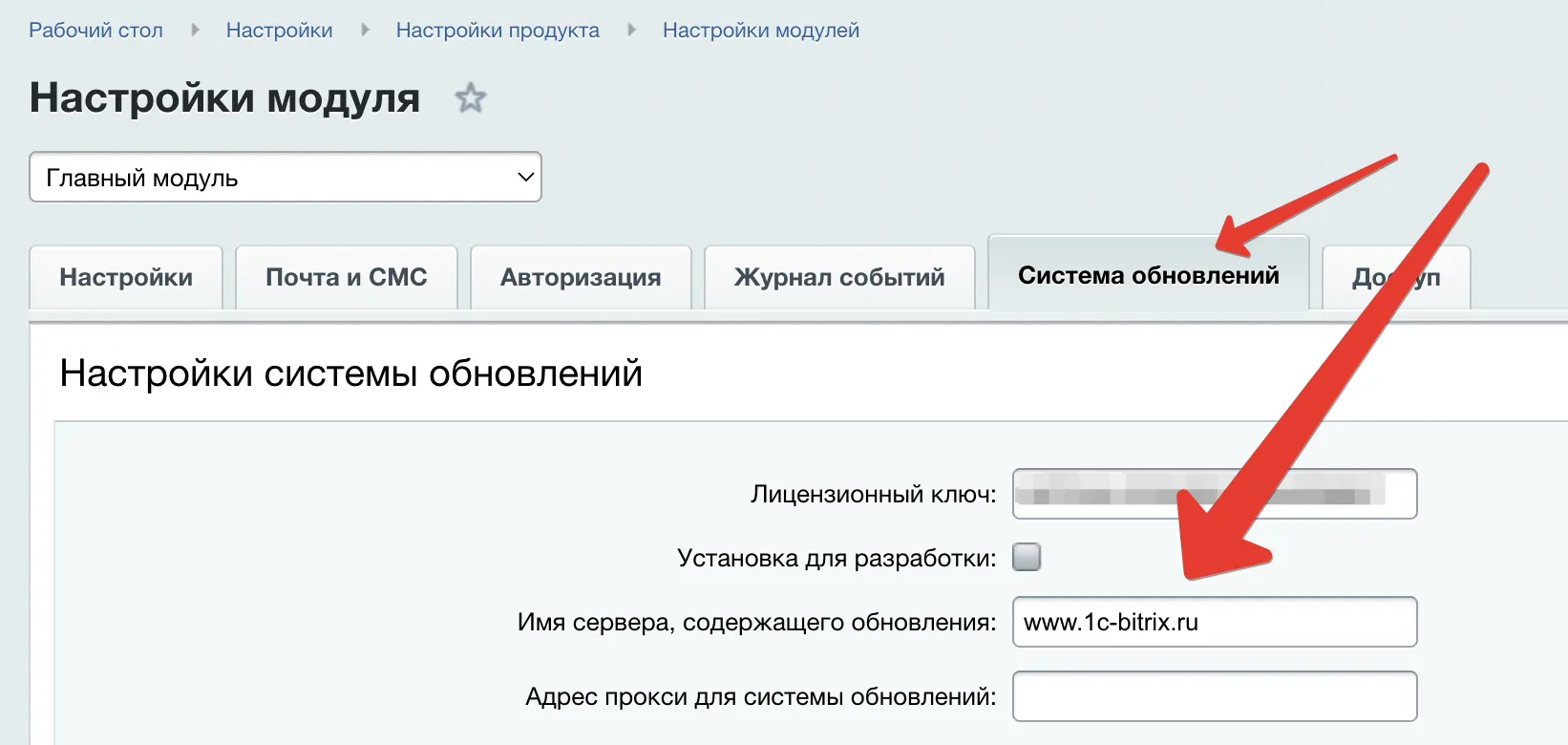The image size is (1568, 745).
Task: Click the Установка для разработки label text
Action: (x=836, y=558)
